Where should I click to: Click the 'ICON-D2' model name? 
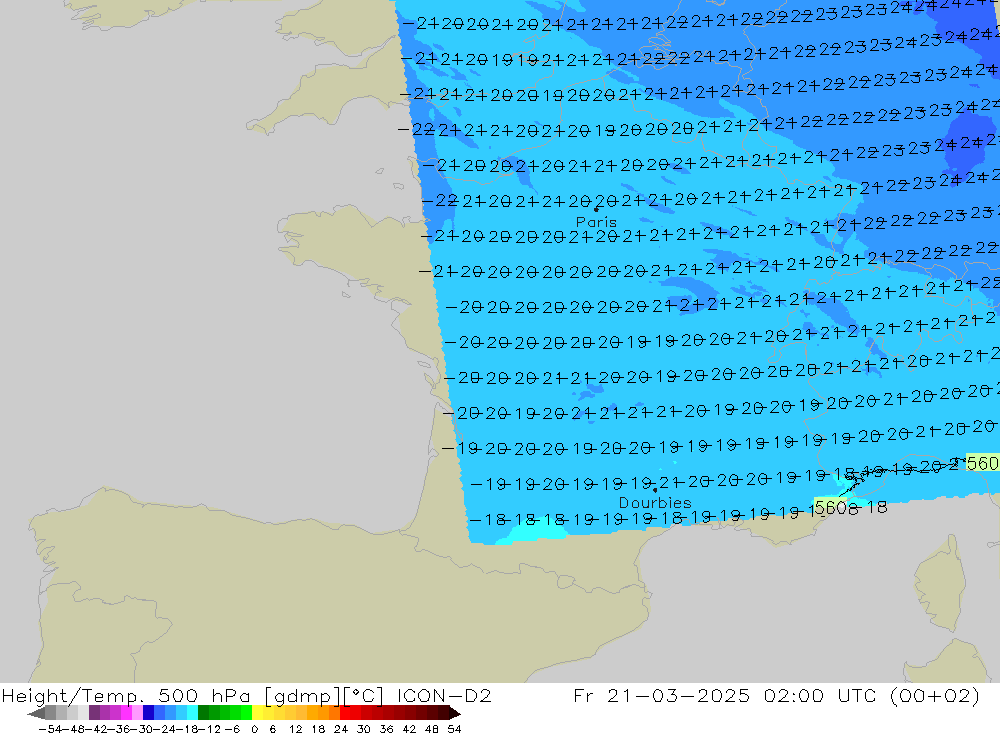444,695
